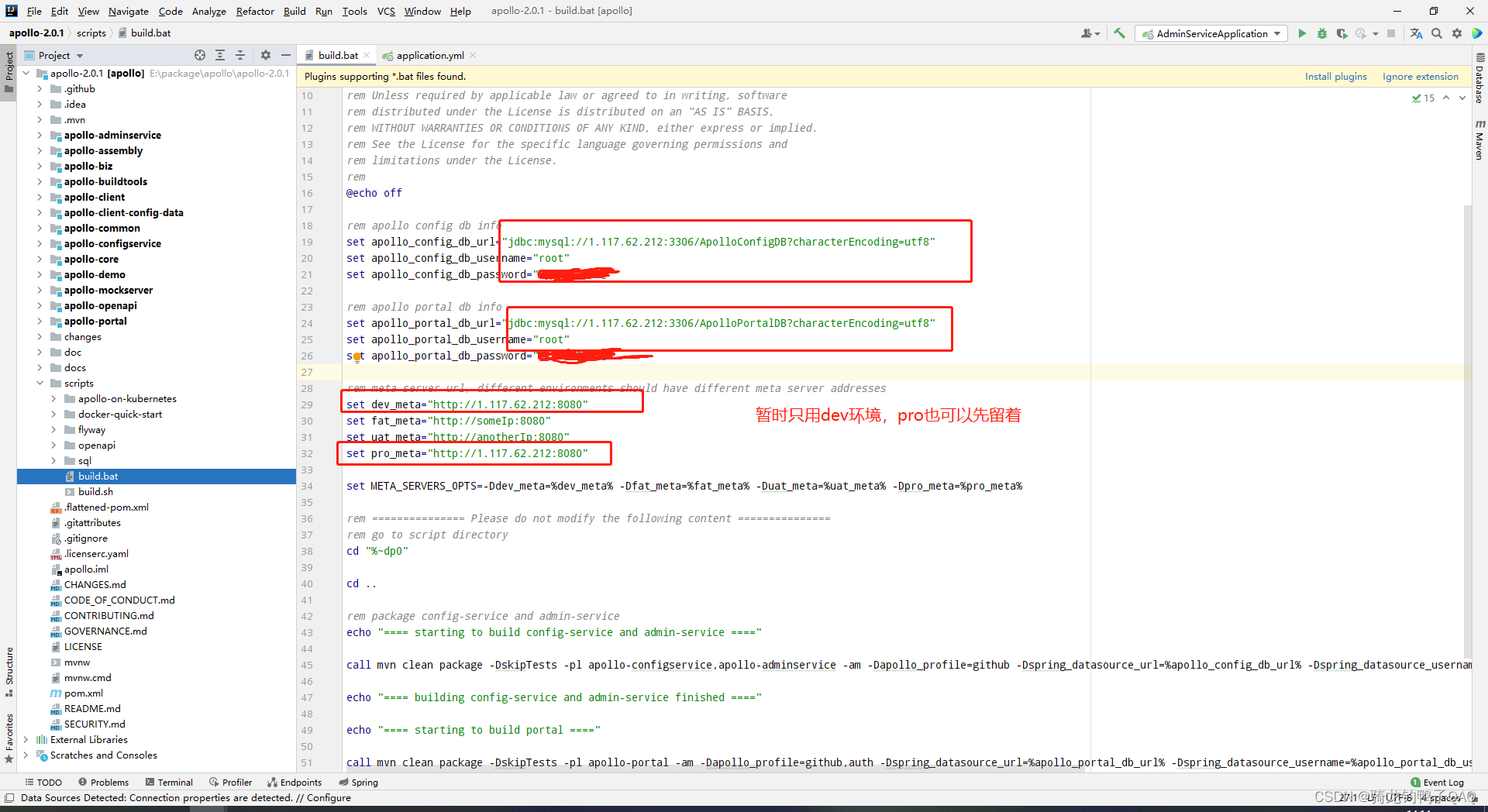Viewport: 1488px width, 812px height.
Task: Open Search Everywhere magnifier icon
Action: (x=1437, y=33)
